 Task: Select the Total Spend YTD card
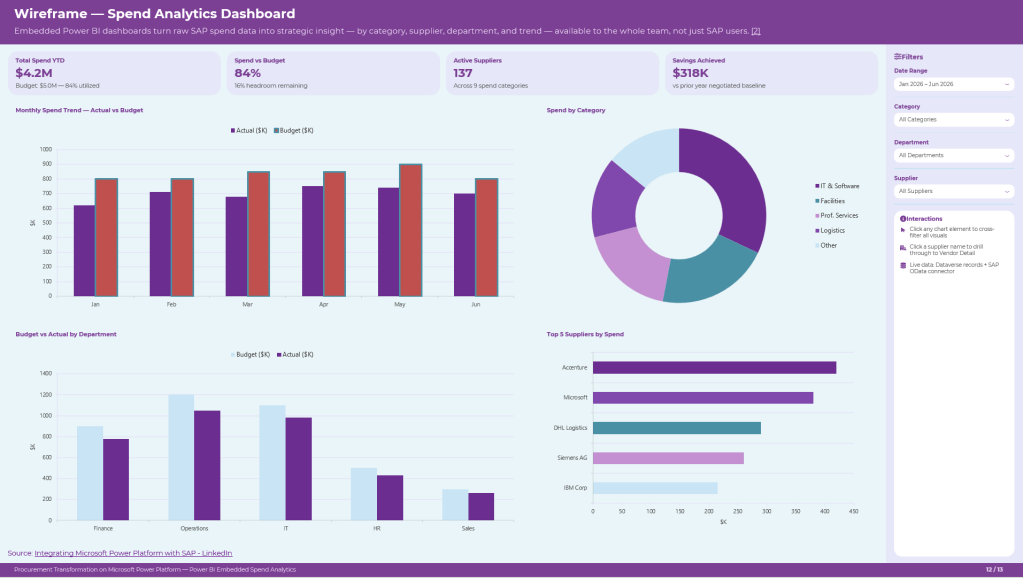coord(114,73)
